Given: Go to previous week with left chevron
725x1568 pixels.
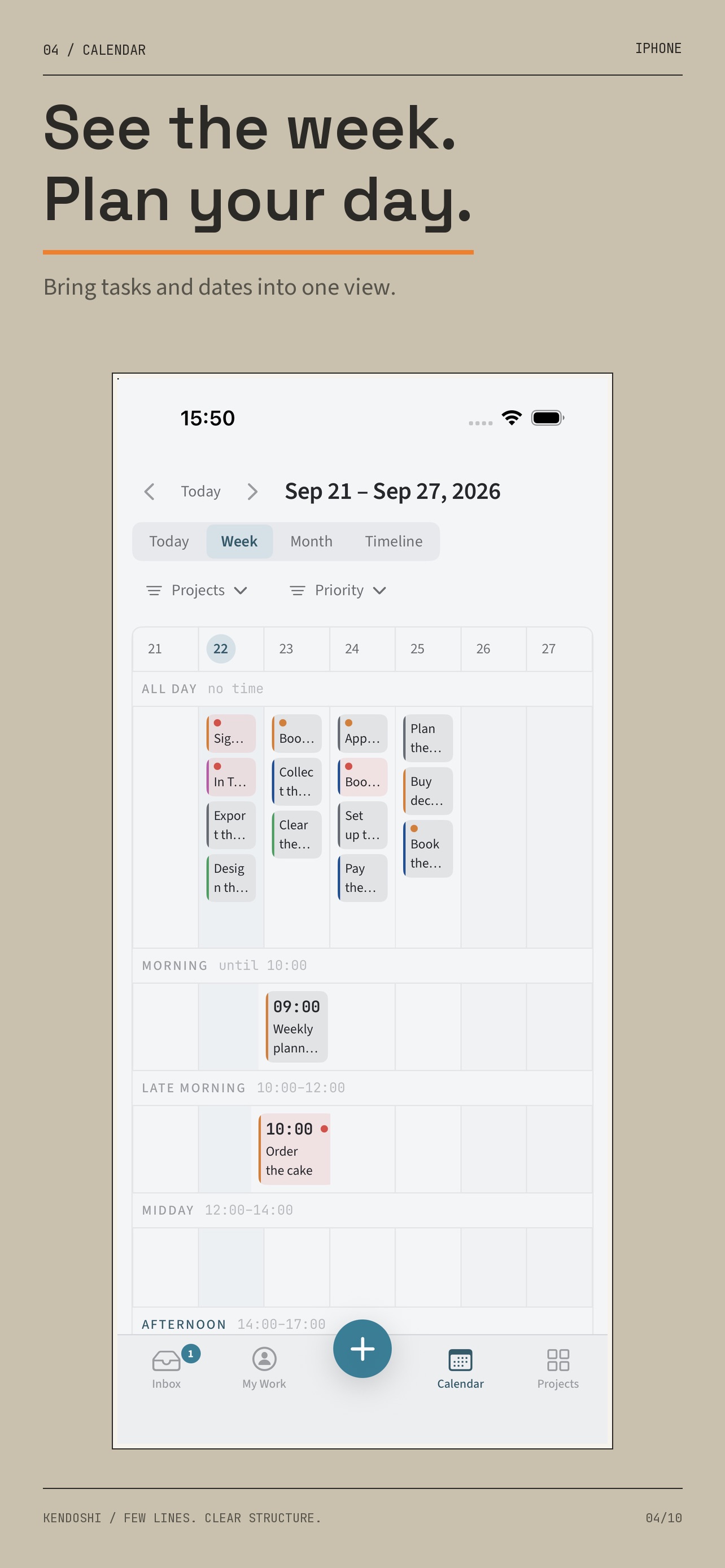Looking at the screenshot, I should (149, 491).
